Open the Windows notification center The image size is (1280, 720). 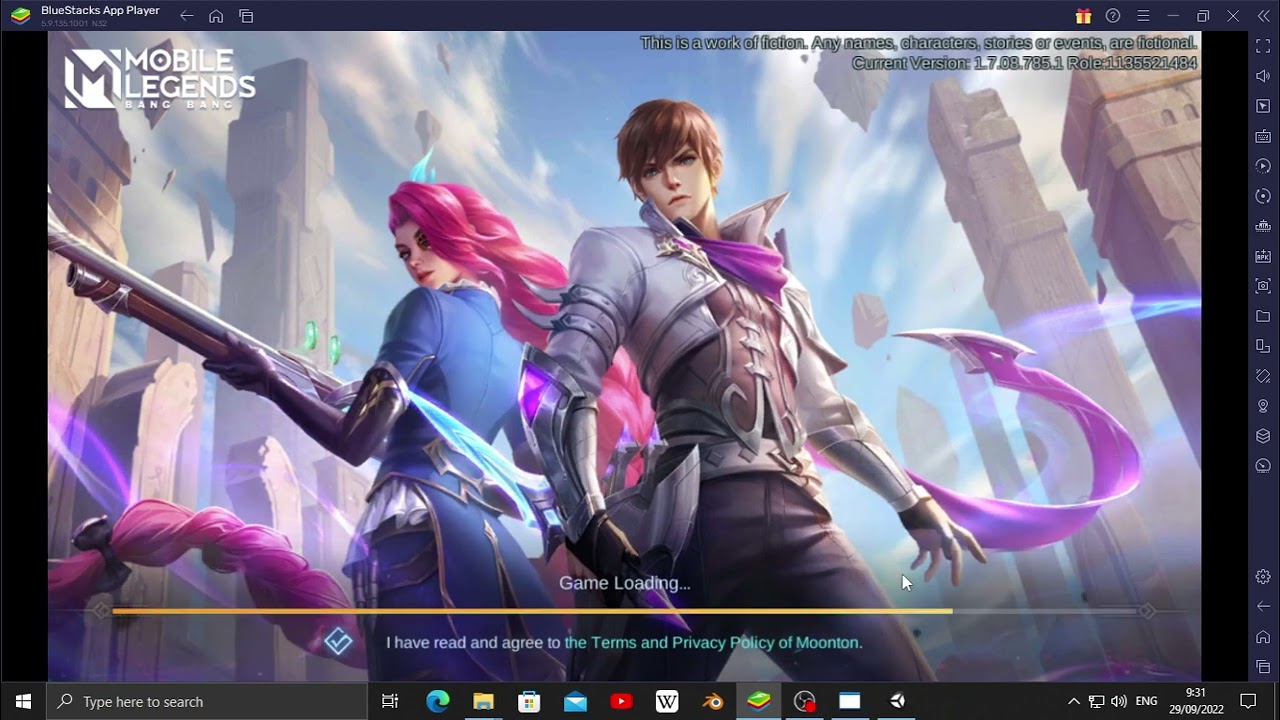[x=1248, y=701]
